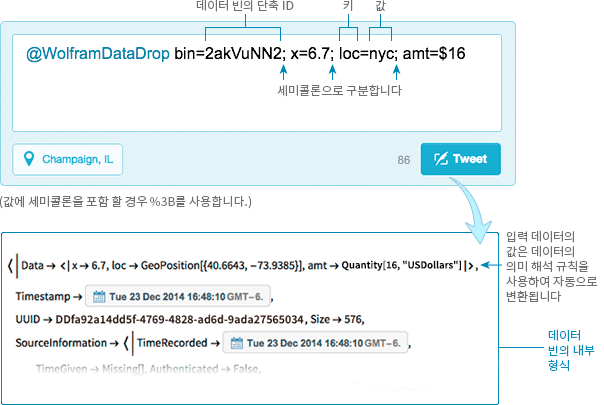Click the calendar icon beside Timestamp
This screenshot has height=405, width=604.
[x=99, y=297]
